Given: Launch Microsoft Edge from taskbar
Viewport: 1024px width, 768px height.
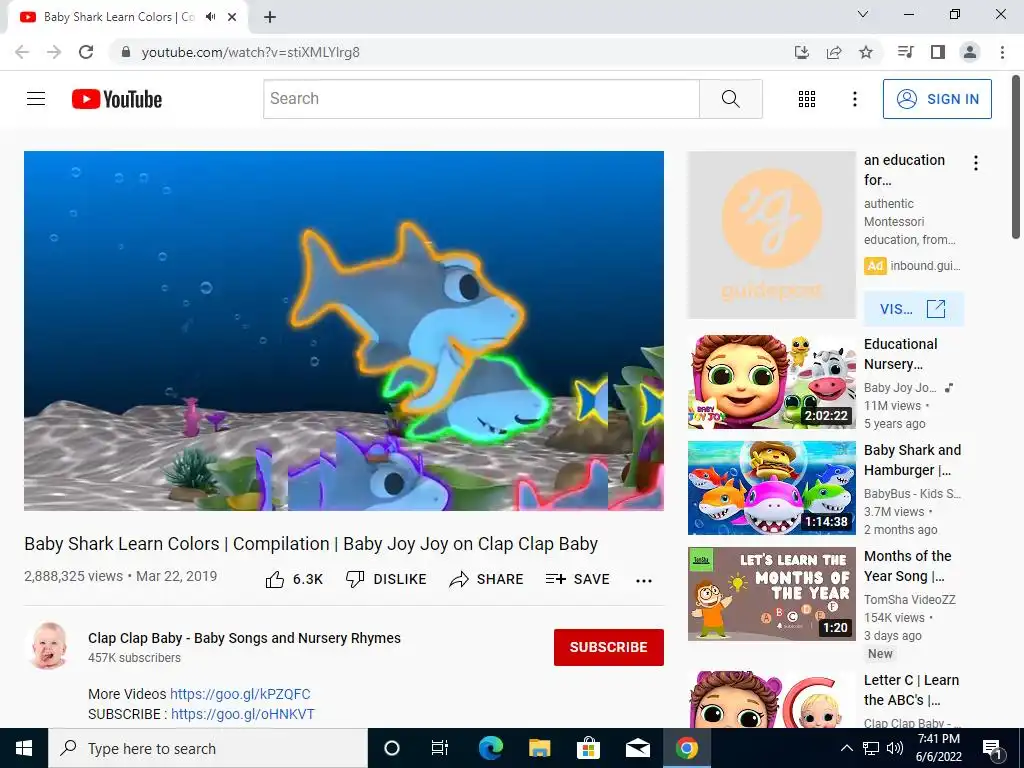Looking at the screenshot, I should tap(491, 748).
